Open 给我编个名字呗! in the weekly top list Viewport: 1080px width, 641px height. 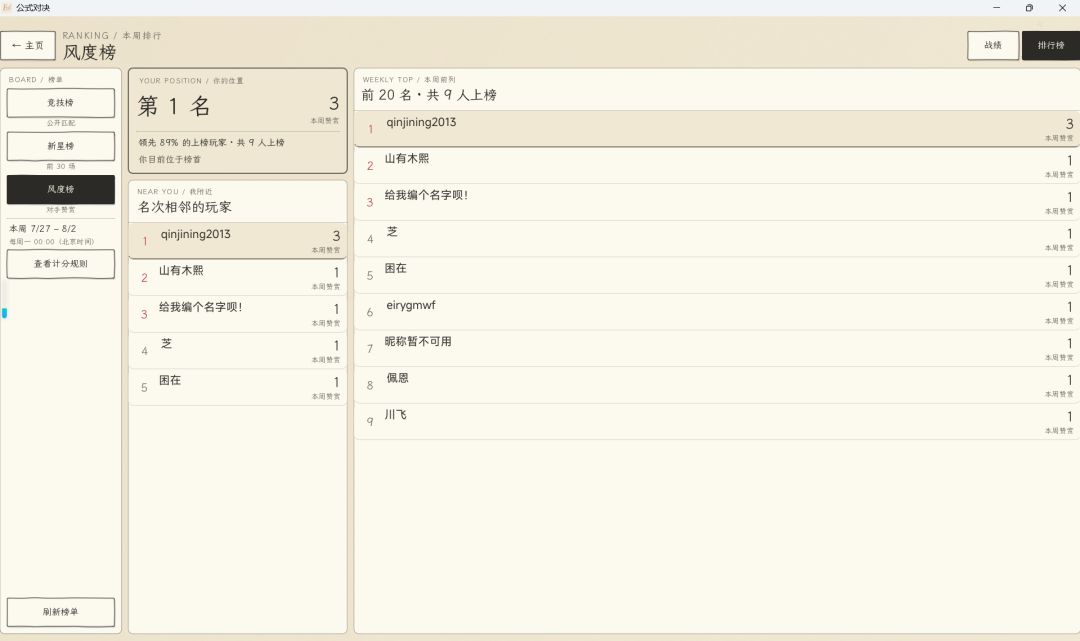pos(716,202)
